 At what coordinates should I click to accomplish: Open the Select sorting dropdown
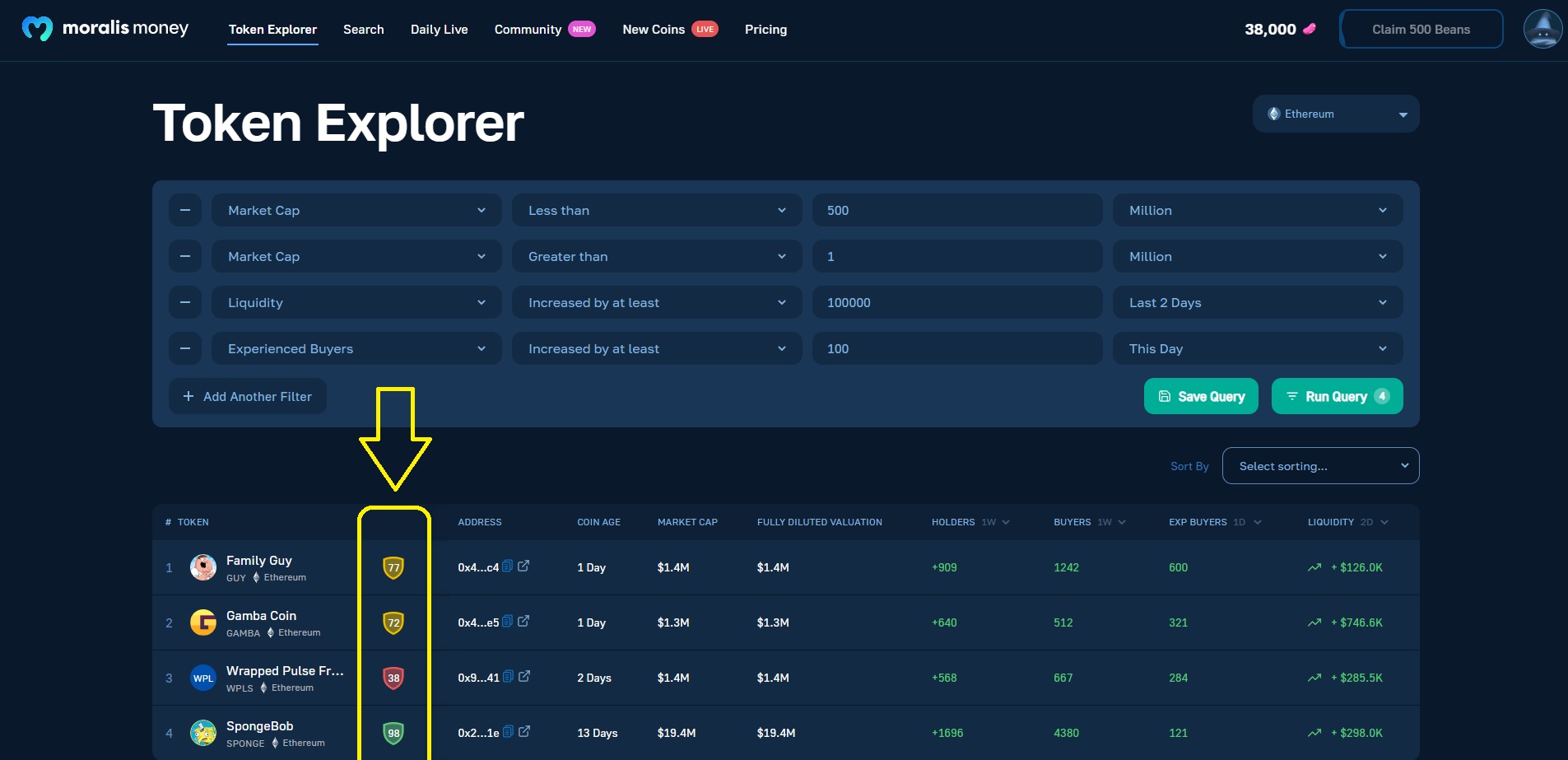(x=1320, y=466)
